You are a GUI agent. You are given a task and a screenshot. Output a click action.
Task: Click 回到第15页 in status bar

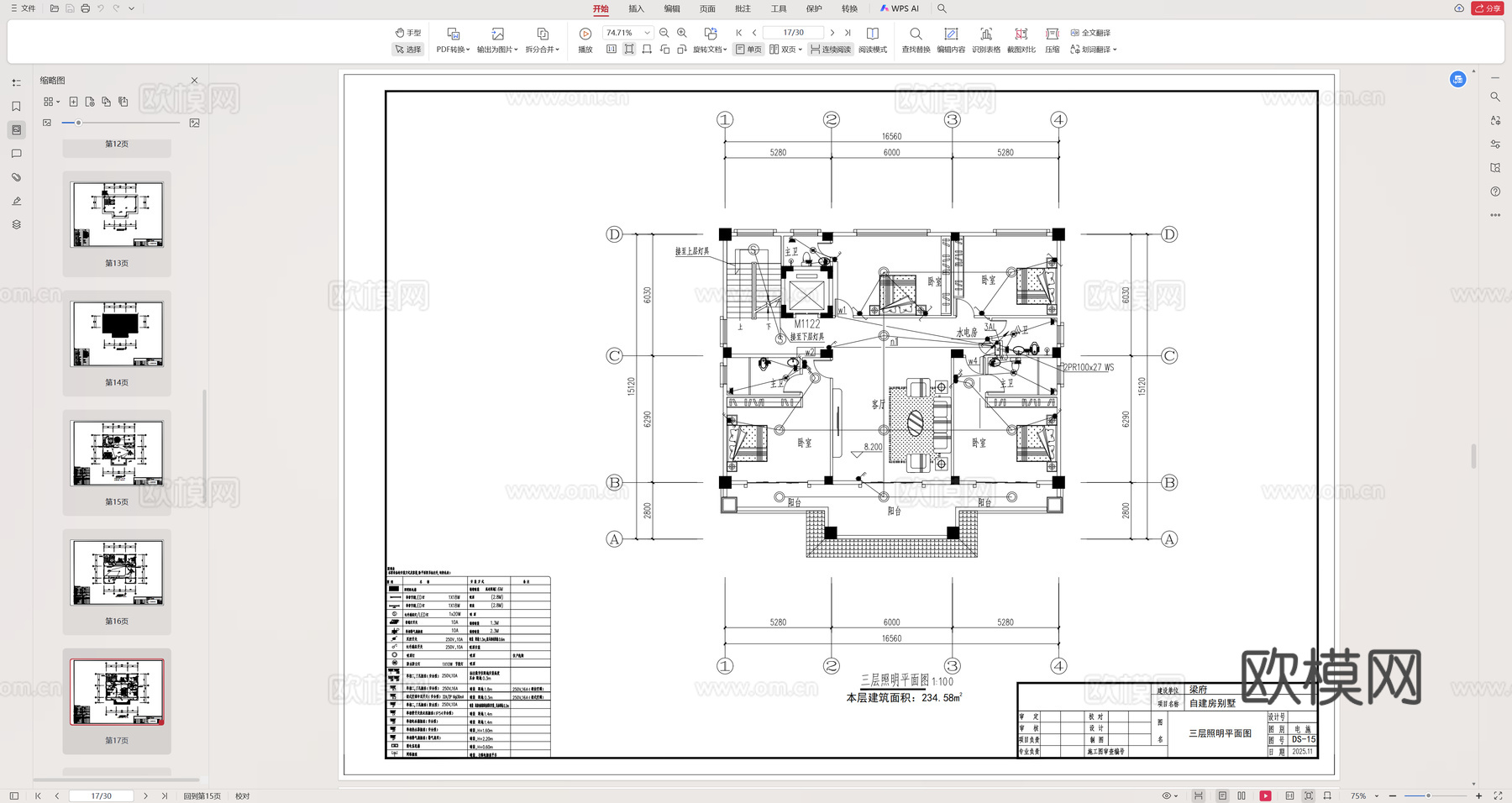click(x=202, y=795)
